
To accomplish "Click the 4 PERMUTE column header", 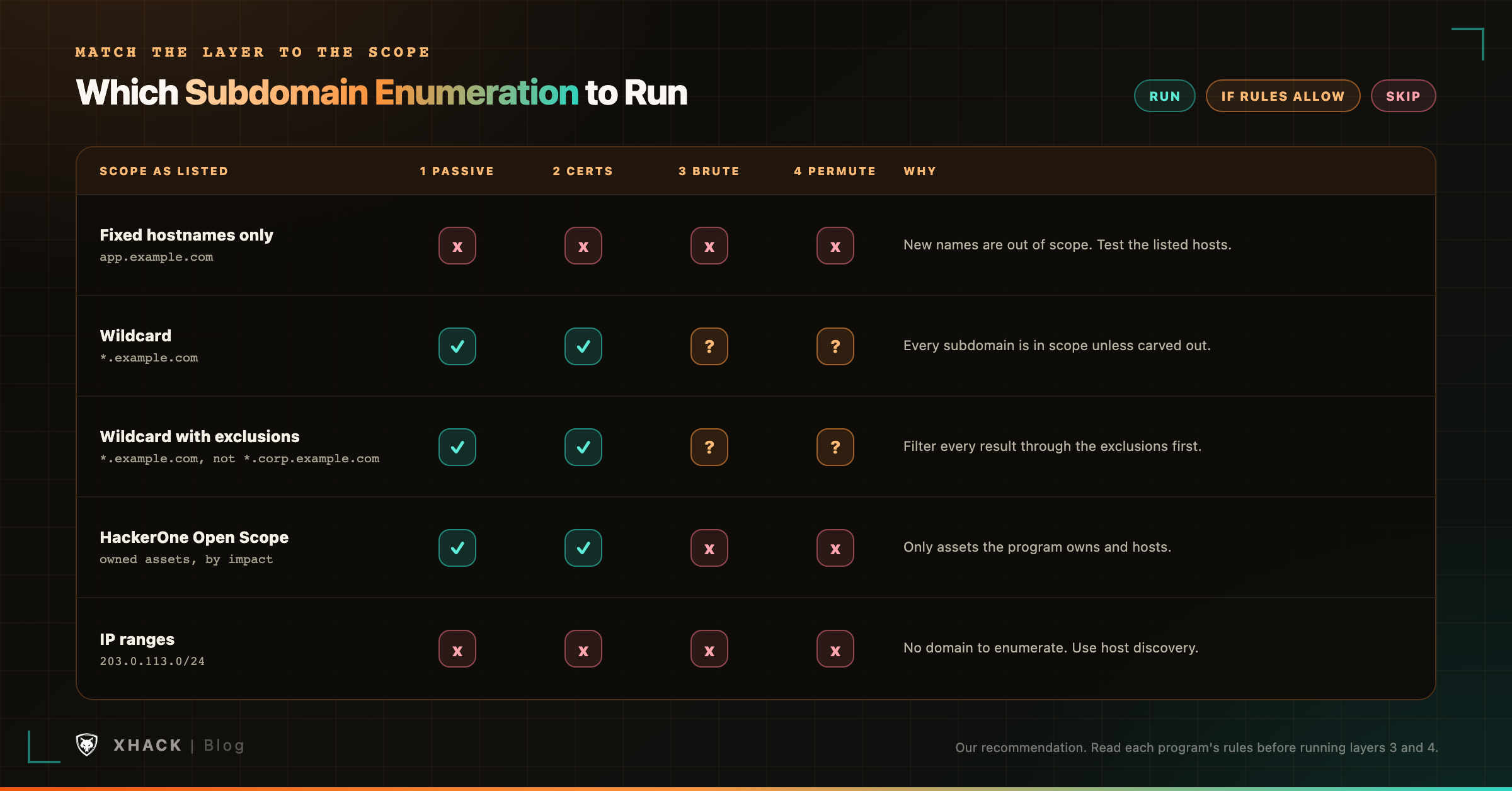I will pos(835,171).
